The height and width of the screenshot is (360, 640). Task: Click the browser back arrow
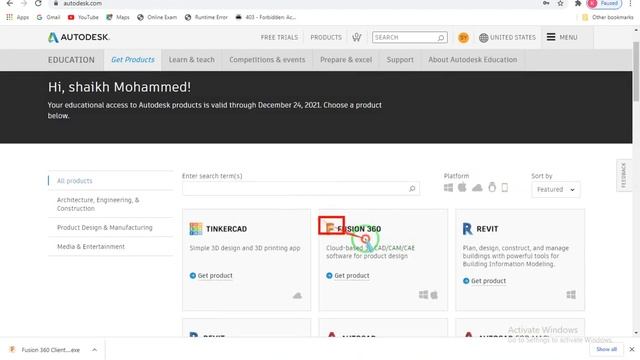tap(10, 3)
